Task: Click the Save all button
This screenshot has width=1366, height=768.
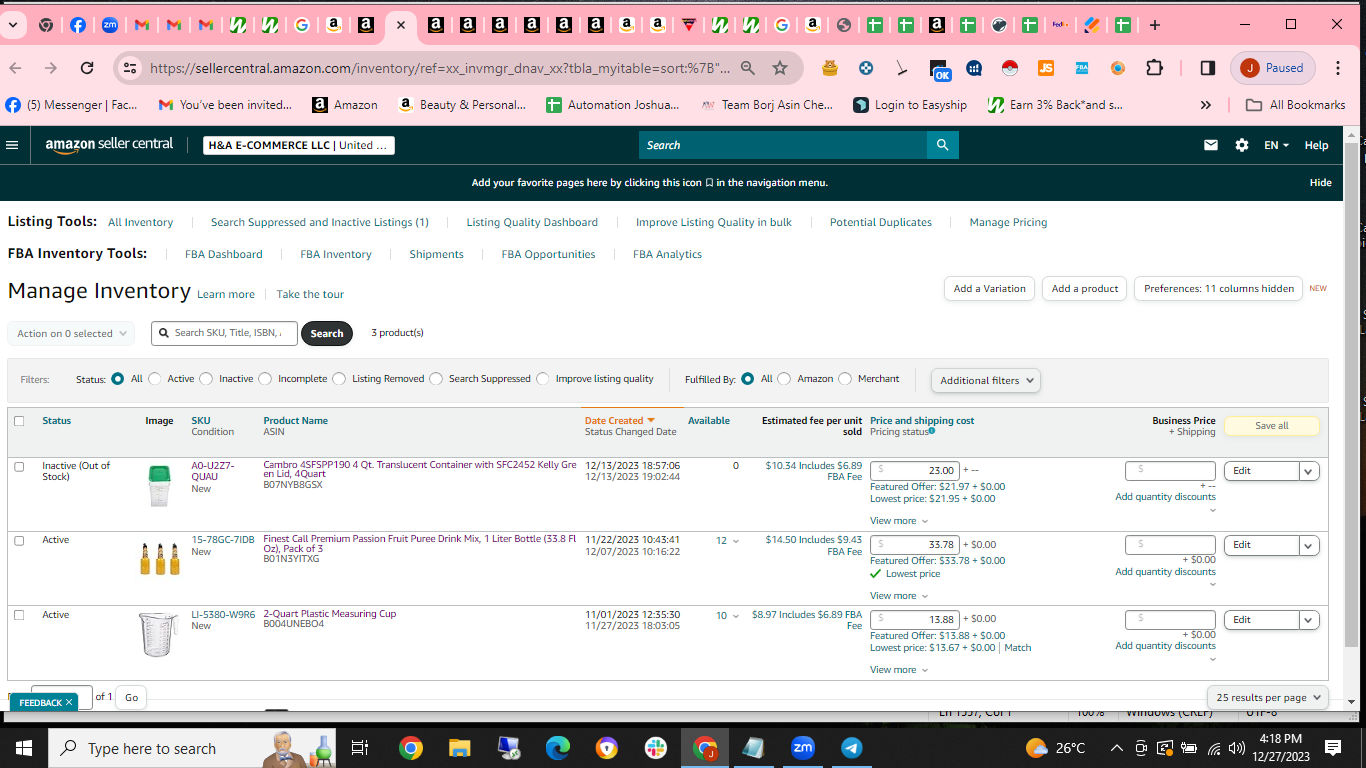Action: tap(1271, 426)
